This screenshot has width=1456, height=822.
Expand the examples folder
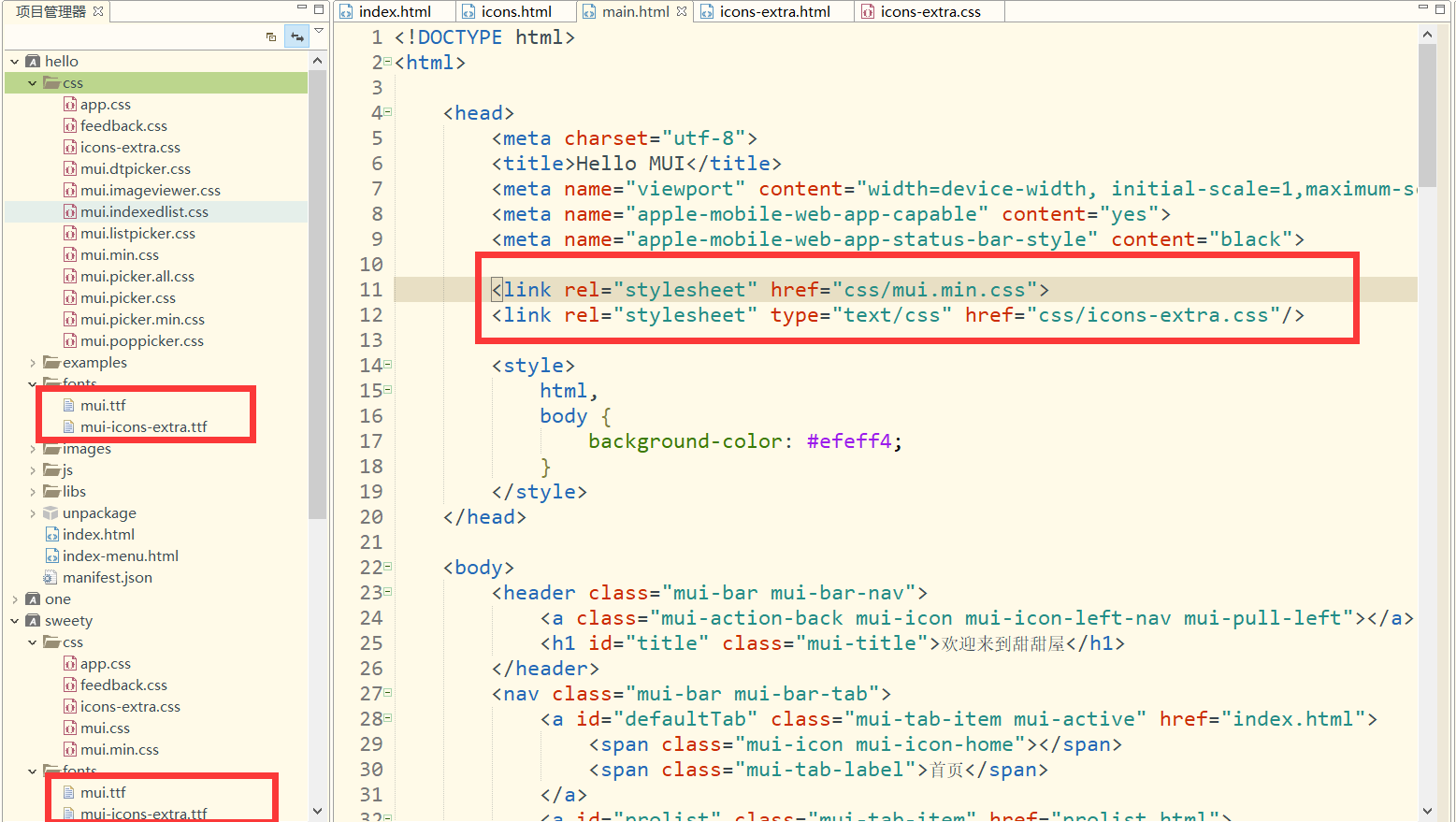[33, 363]
